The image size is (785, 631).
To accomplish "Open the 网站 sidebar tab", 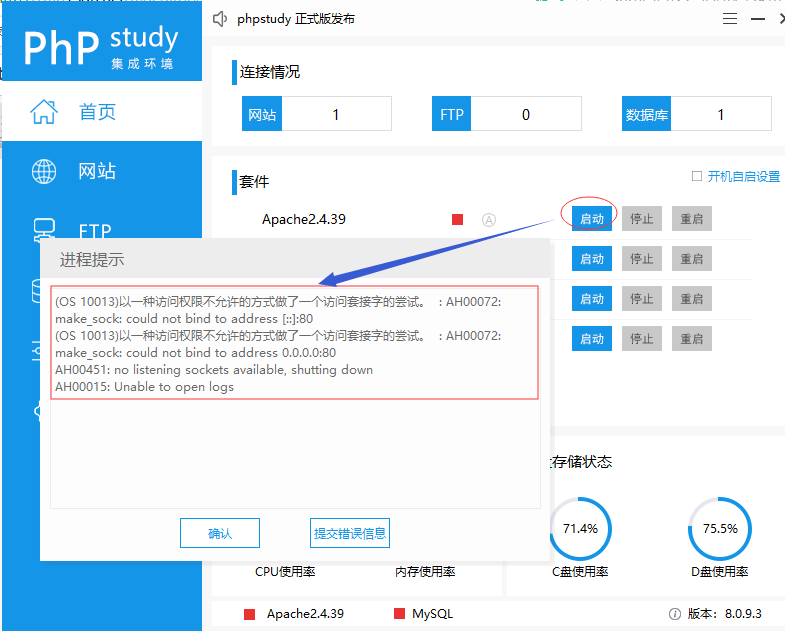I will click(x=102, y=171).
